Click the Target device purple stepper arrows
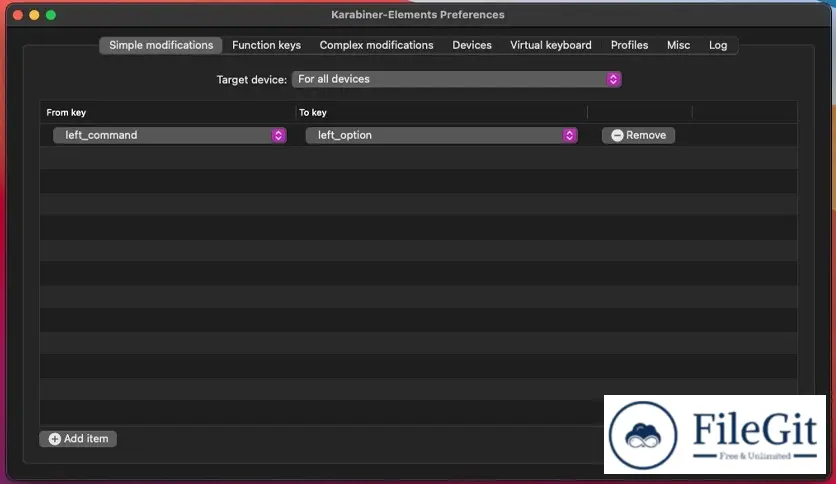The image size is (836, 484). pyautogui.click(x=613, y=79)
